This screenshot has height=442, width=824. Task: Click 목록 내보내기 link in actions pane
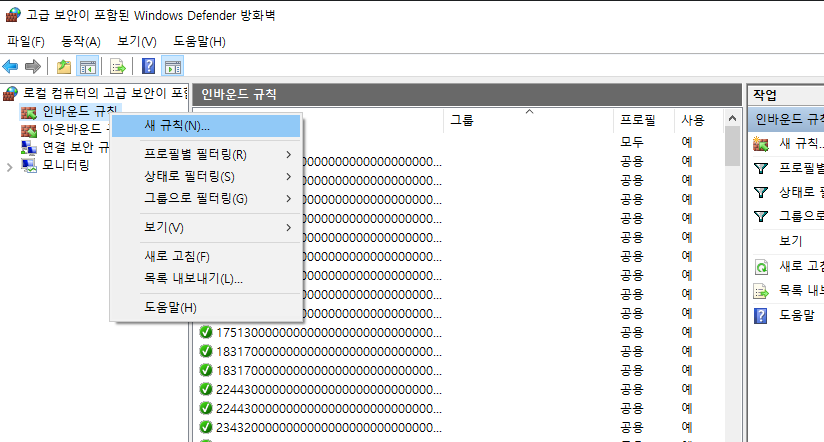click(801, 290)
